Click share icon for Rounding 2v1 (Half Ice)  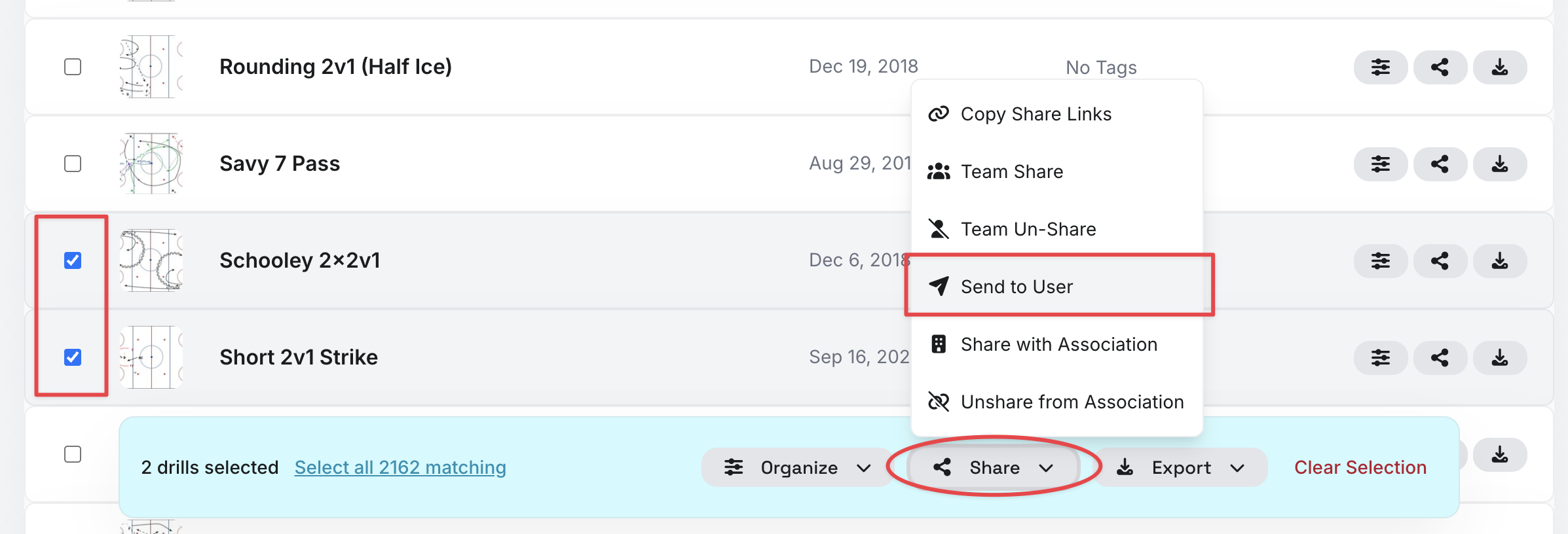1440,67
